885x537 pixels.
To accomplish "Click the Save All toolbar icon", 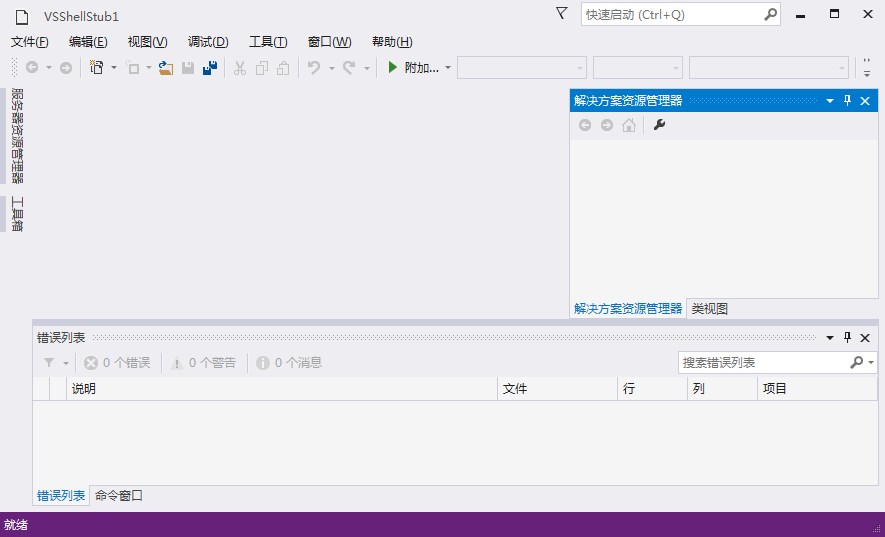I will pyautogui.click(x=210, y=68).
